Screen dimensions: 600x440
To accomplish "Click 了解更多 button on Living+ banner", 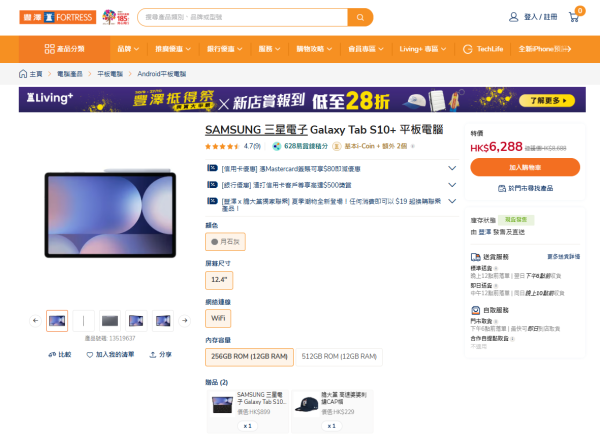I will (547, 101).
